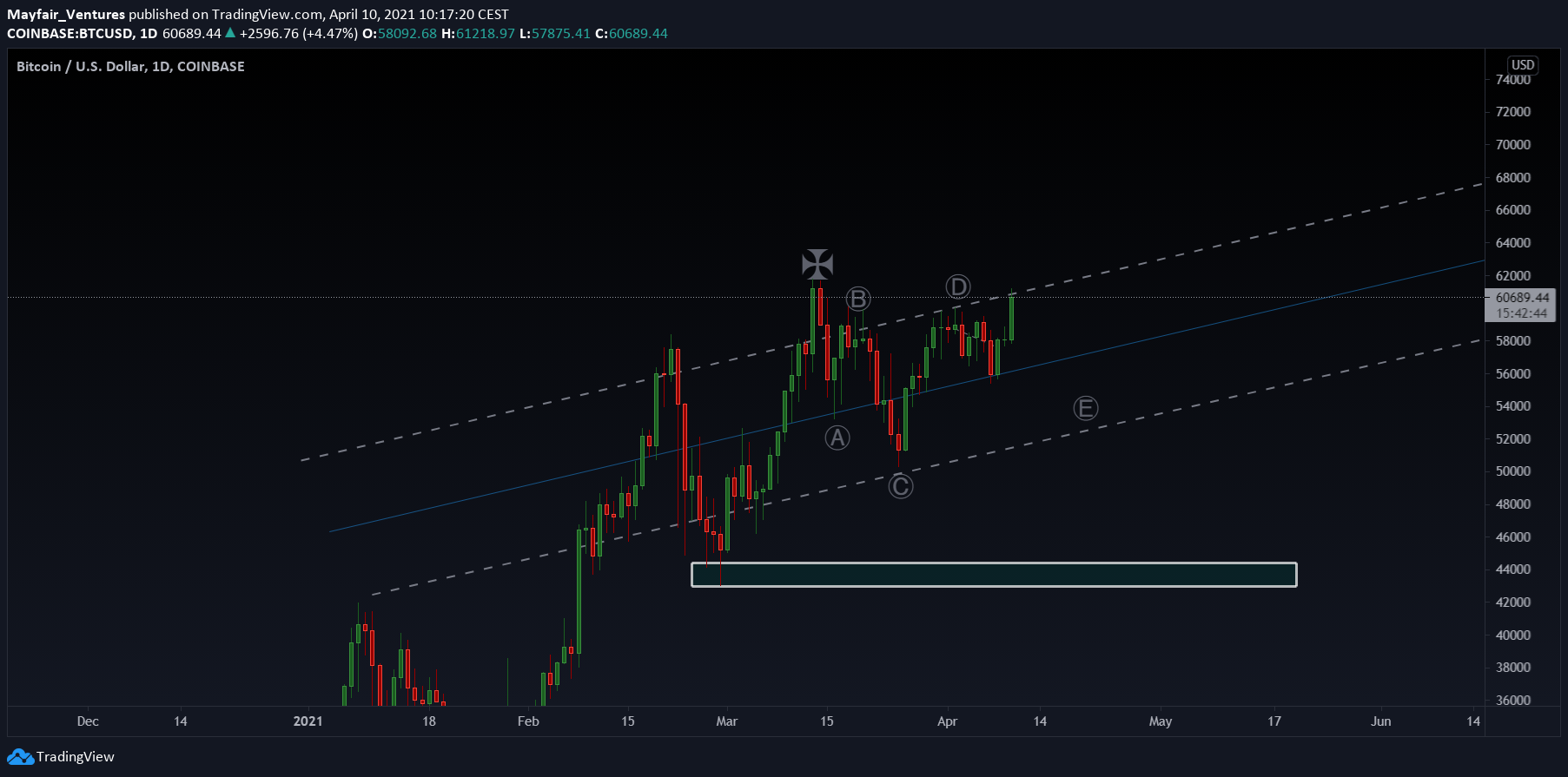The height and width of the screenshot is (777, 1568).
Task: Select the teal support zone rectangle
Action: pyautogui.click(x=994, y=575)
